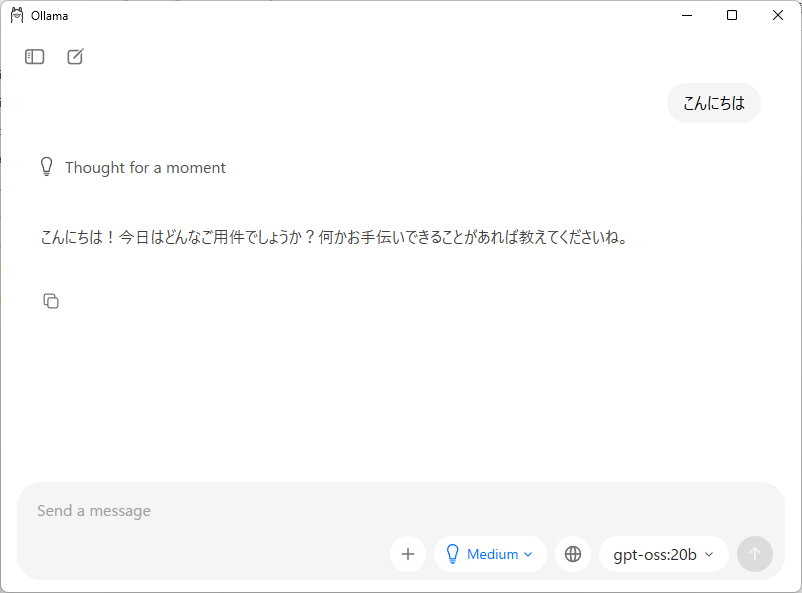
Task: Close the Ollama window
Action: coord(778,15)
